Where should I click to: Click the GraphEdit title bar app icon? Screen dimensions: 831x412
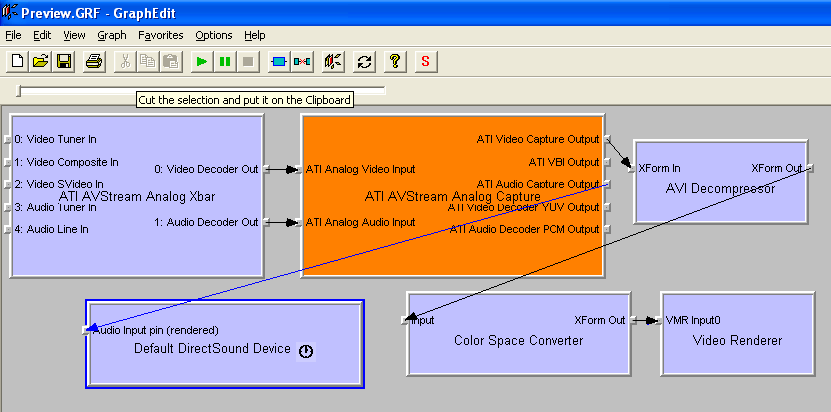[10, 12]
